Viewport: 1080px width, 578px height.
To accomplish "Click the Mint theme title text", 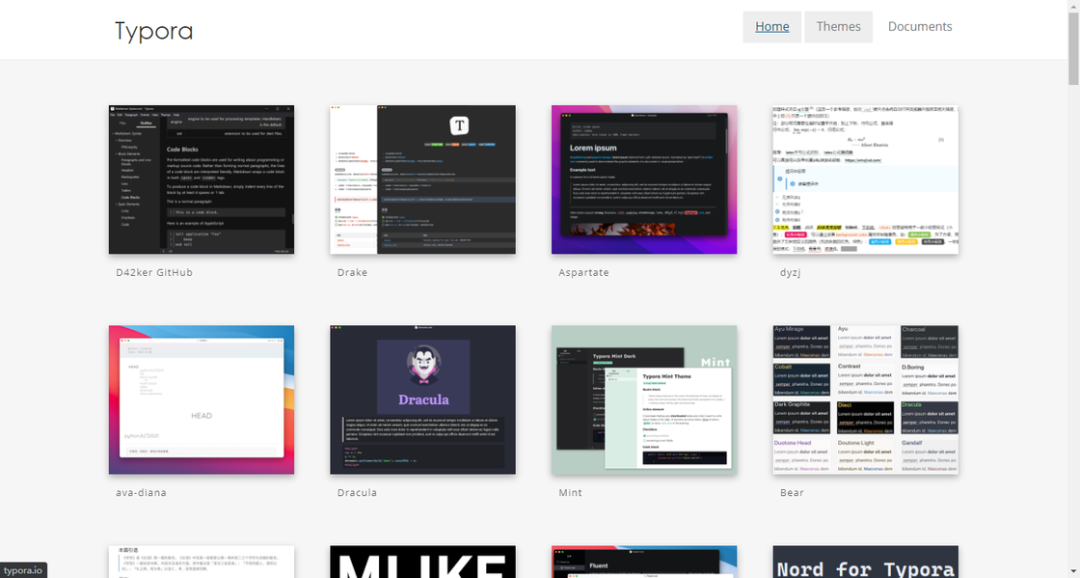I will tap(570, 493).
